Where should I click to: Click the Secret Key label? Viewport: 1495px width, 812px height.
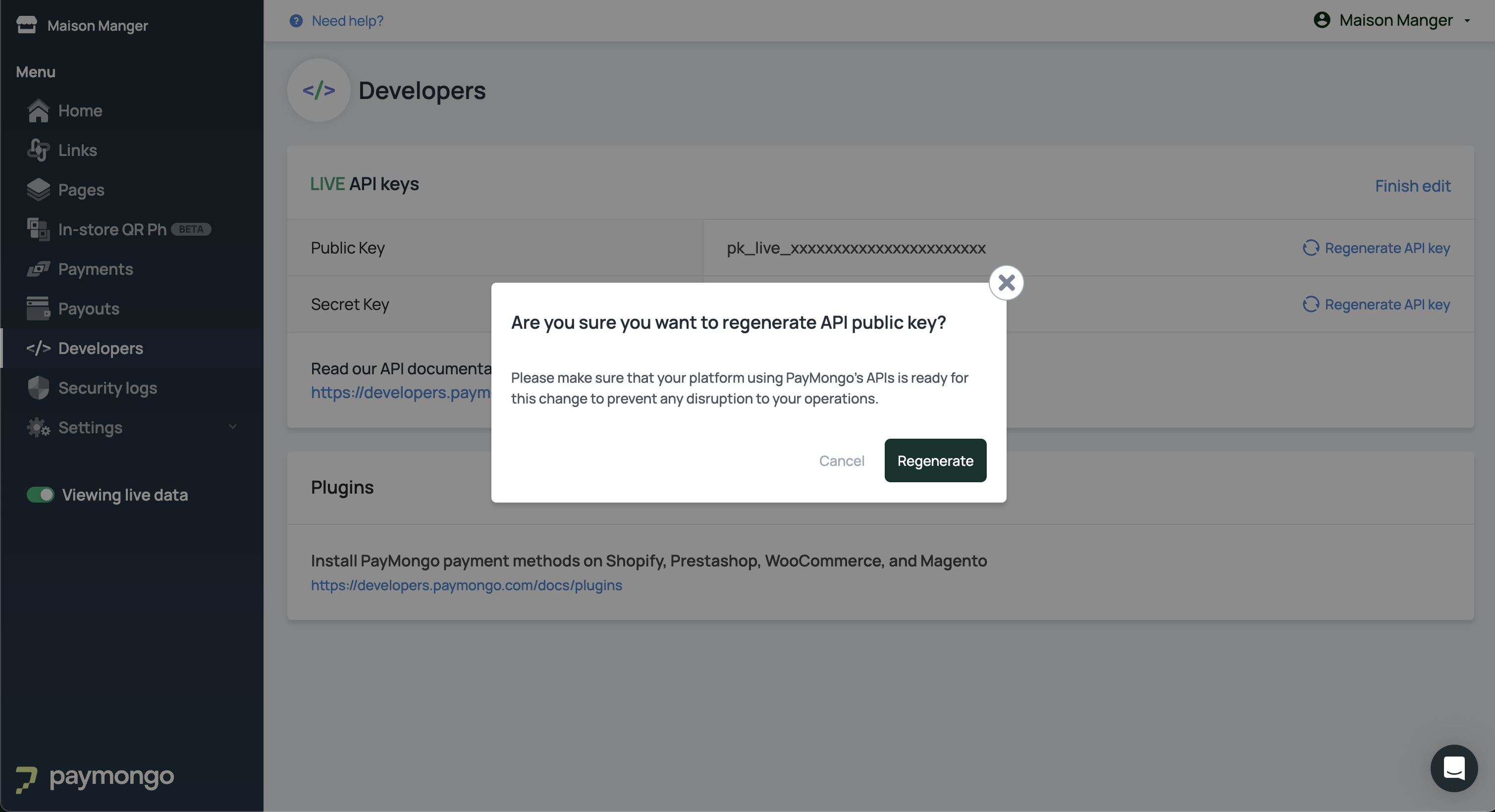(x=350, y=304)
